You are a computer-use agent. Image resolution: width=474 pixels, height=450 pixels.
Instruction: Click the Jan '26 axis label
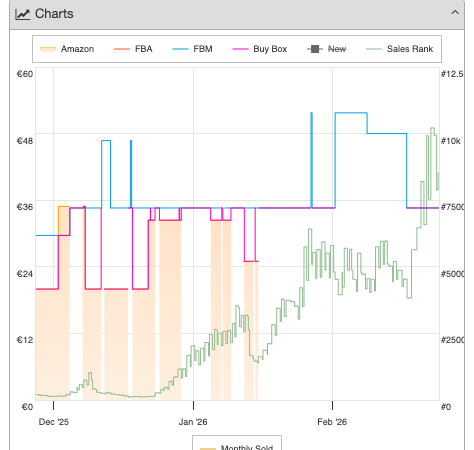tap(193, 422)
